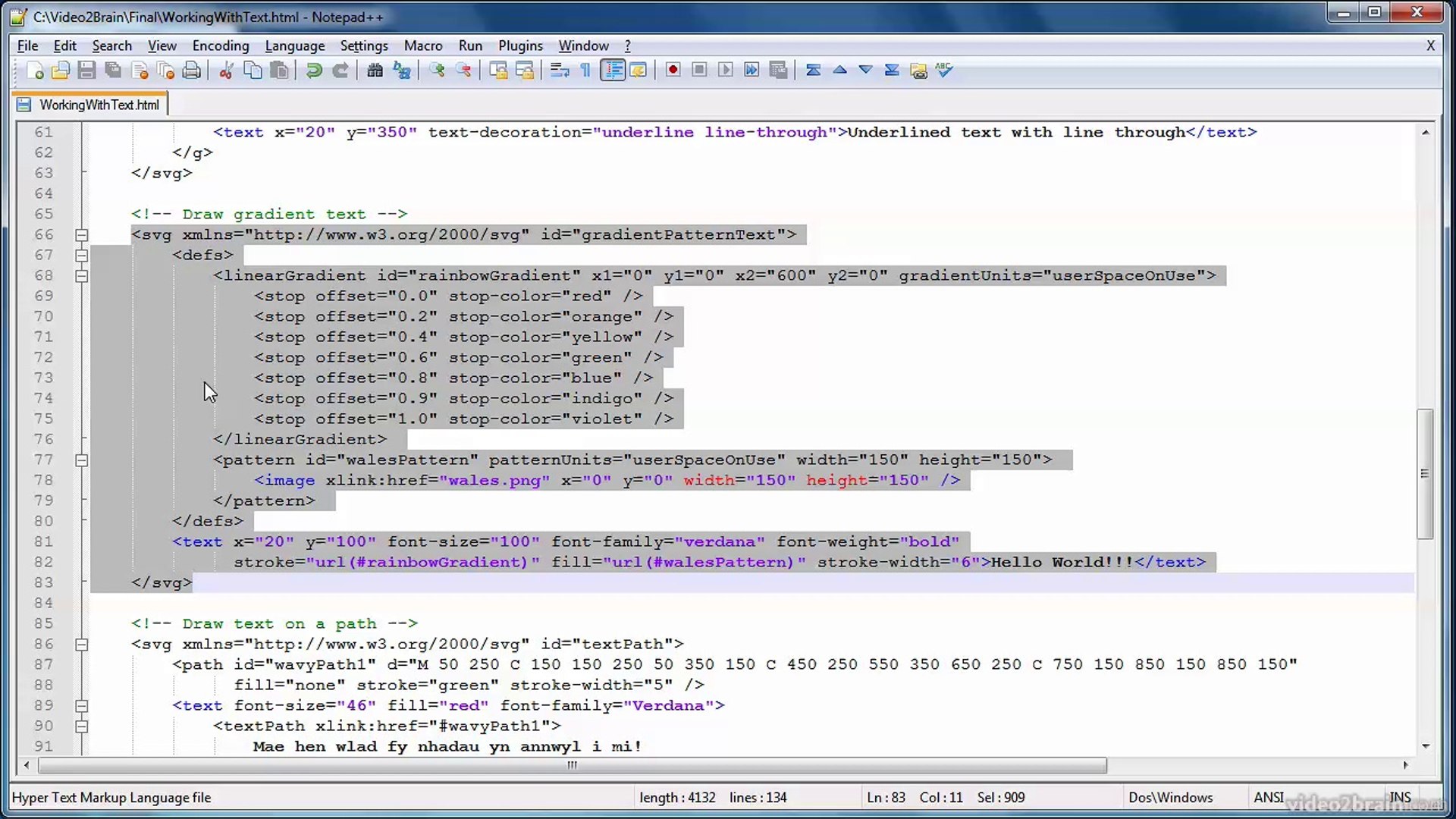Collapse textPath fold at line 90
This screenshot has height=819, width=1456.
pyautogui.click(x=82, y=726)
